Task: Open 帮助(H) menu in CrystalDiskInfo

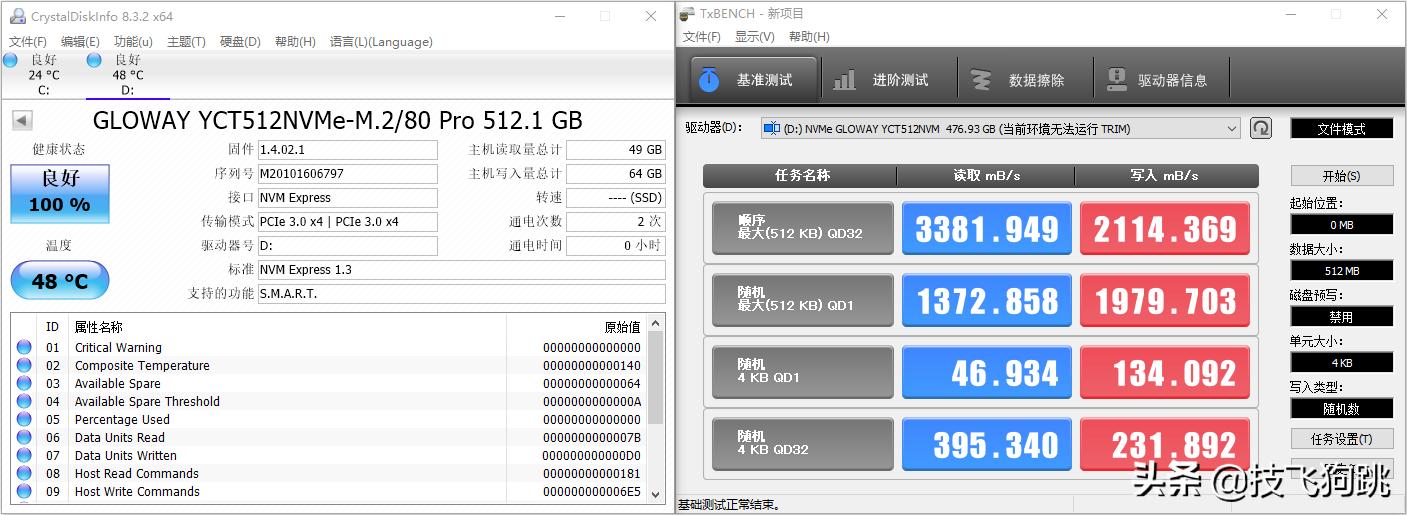Action: tap(295, 42)
